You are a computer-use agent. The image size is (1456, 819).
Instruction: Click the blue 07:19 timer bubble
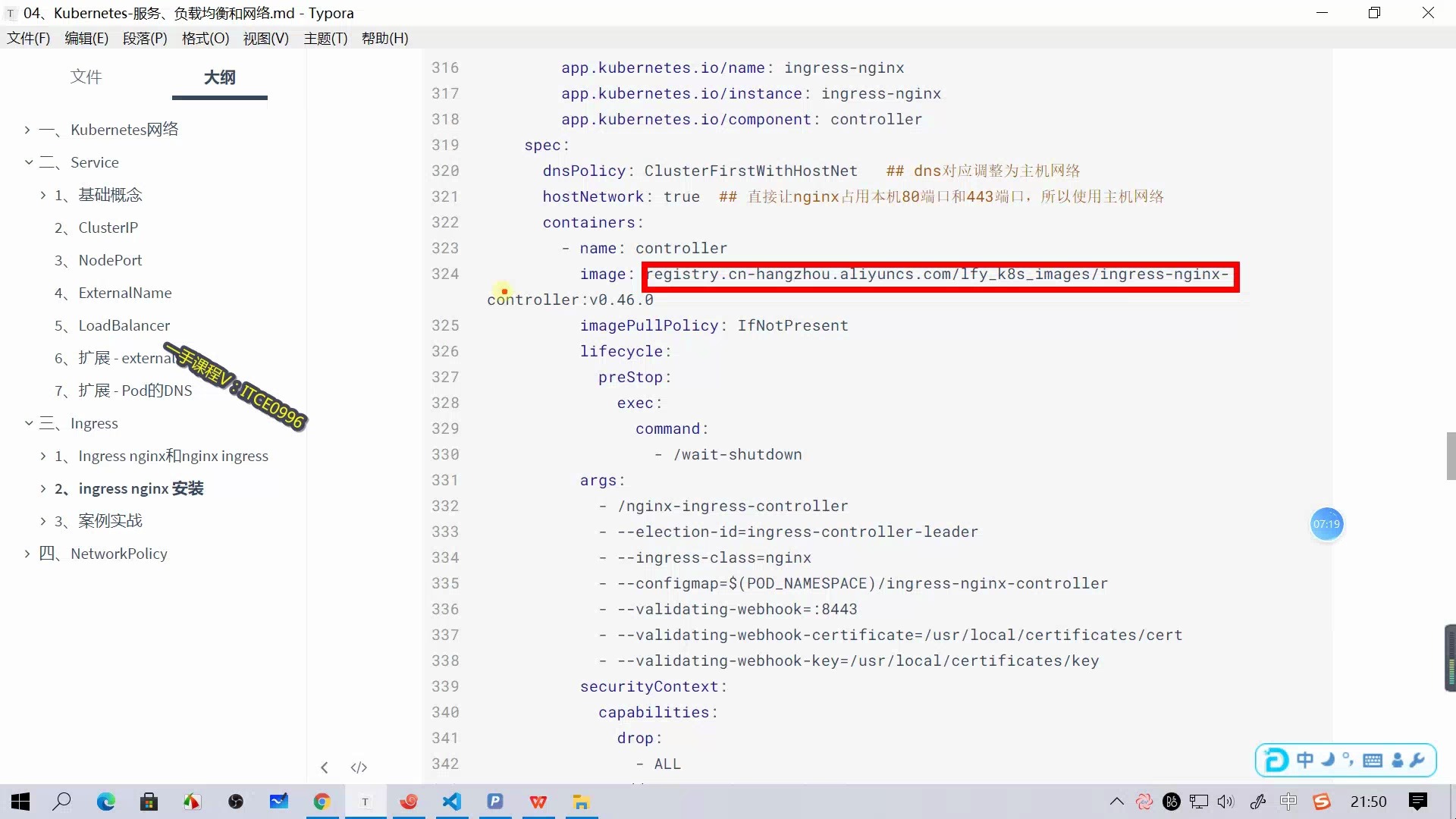point(1326,524)
